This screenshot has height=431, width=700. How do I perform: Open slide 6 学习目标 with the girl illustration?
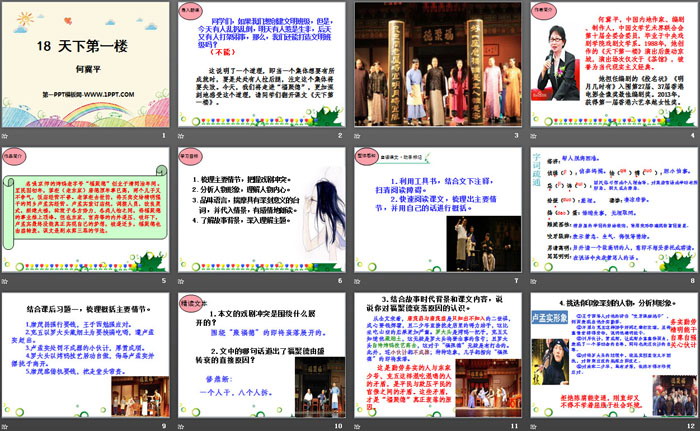click(x=262, y=208)
